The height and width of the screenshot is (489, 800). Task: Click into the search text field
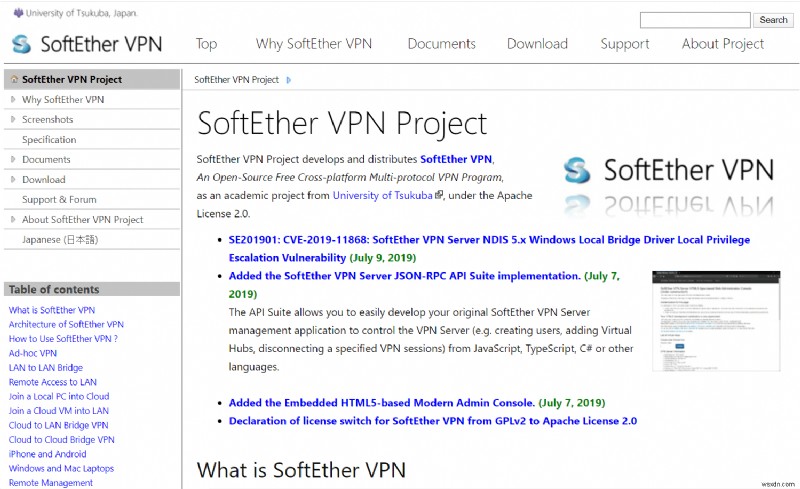pyautogui.click(x=694, y=20)
